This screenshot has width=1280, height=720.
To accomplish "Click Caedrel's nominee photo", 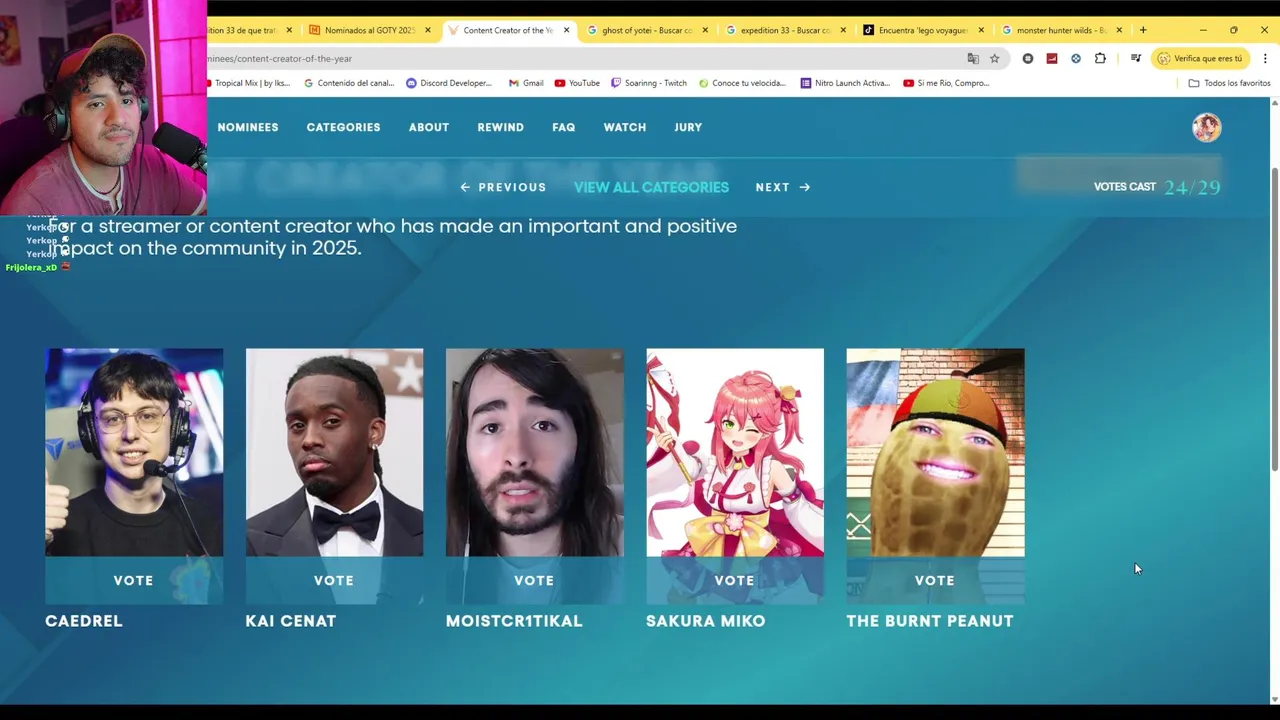I will 134,452.
